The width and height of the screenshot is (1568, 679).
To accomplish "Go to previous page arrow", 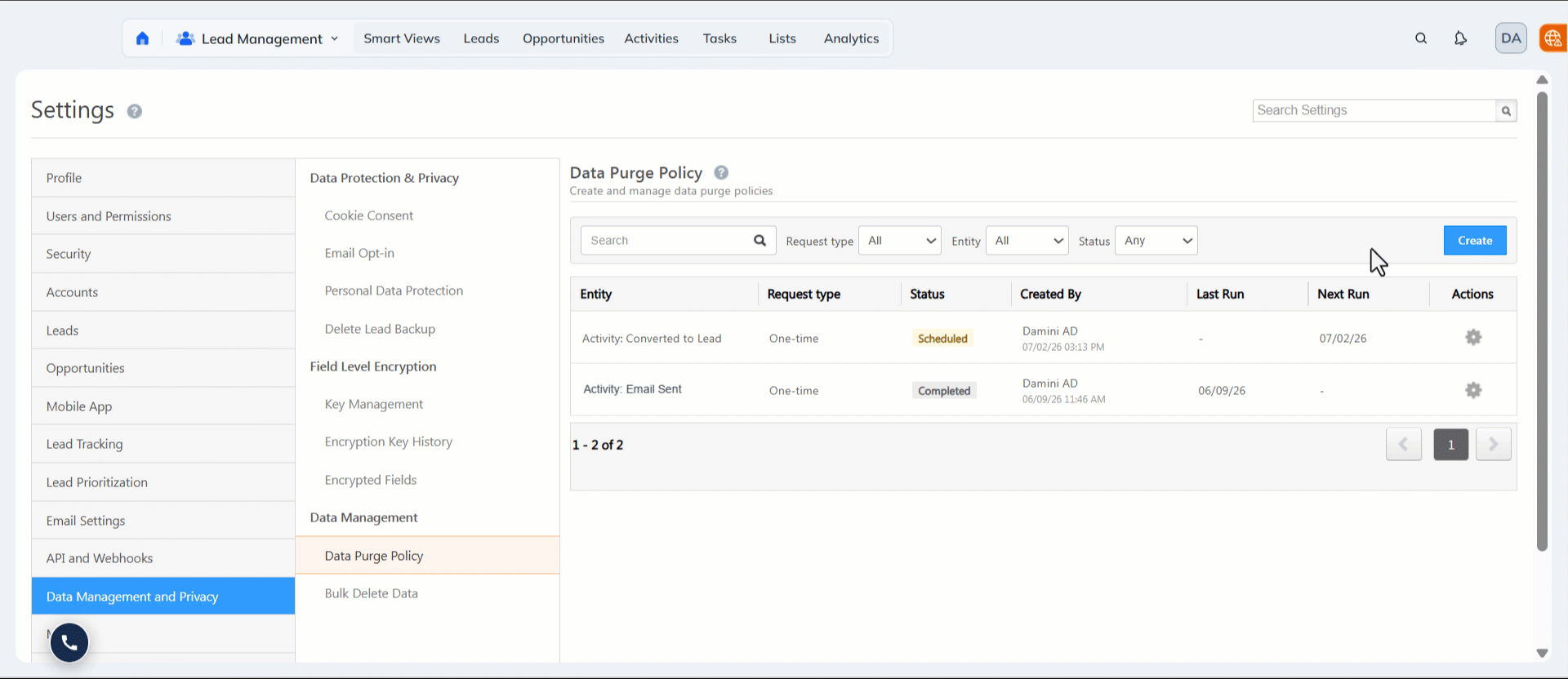I will tap(1404, 444).
